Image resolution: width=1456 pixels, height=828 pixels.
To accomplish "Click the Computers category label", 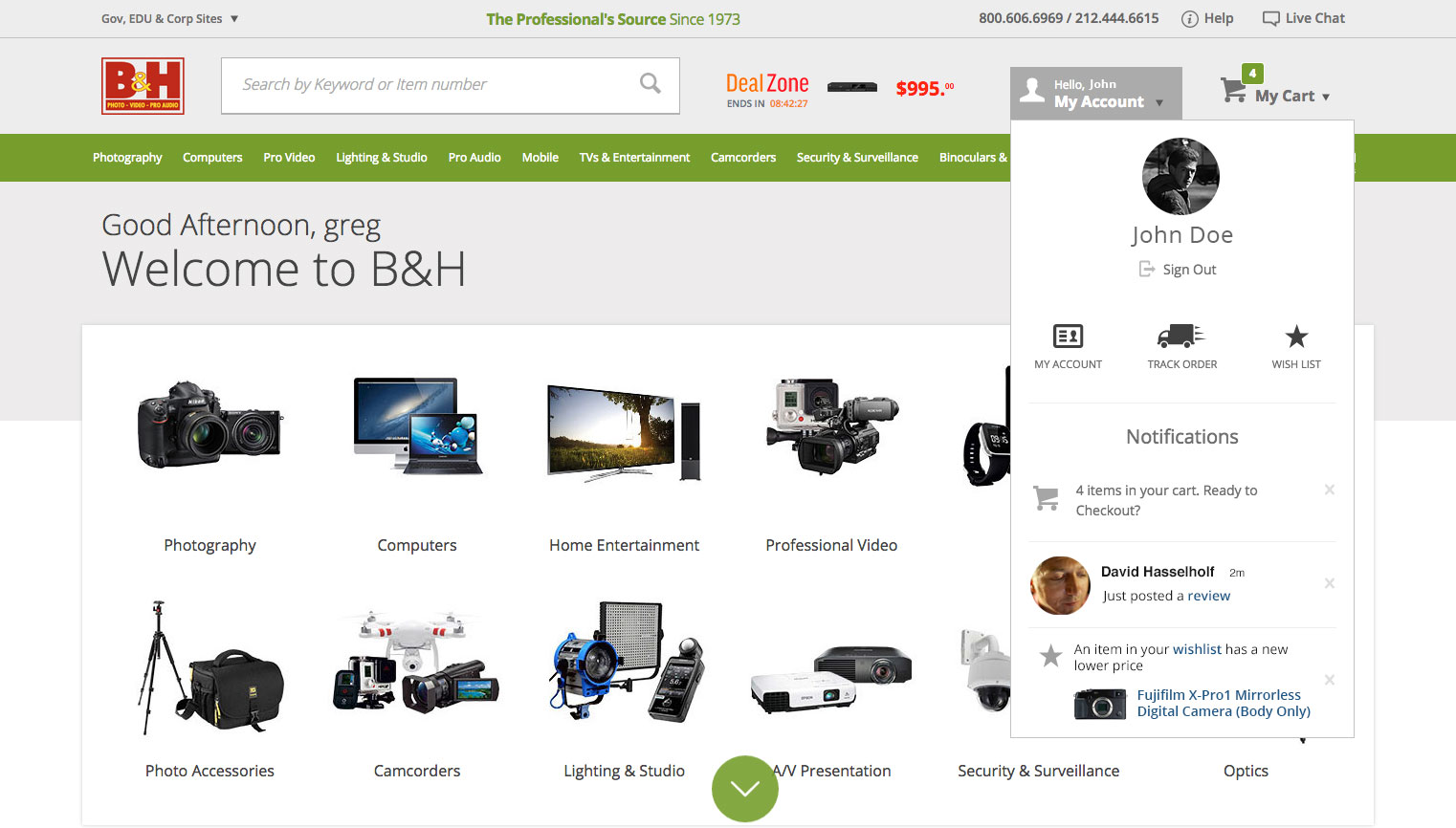I will point(417,545).
